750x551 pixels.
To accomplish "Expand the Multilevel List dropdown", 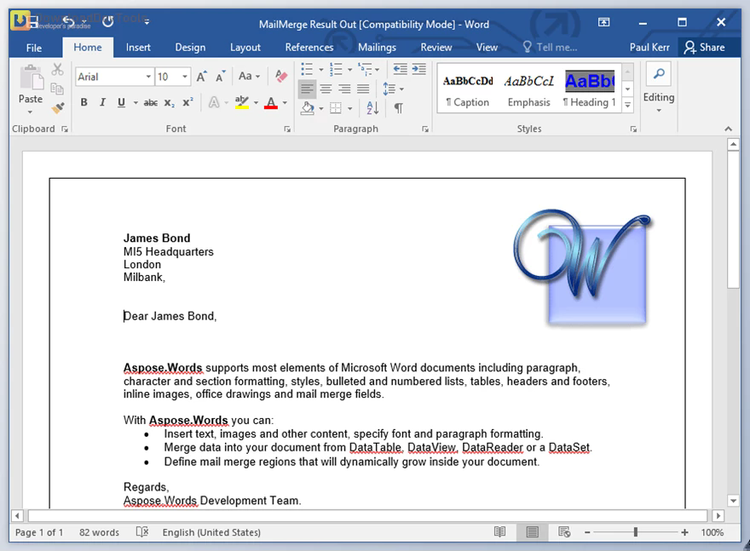I will point(377,70).
